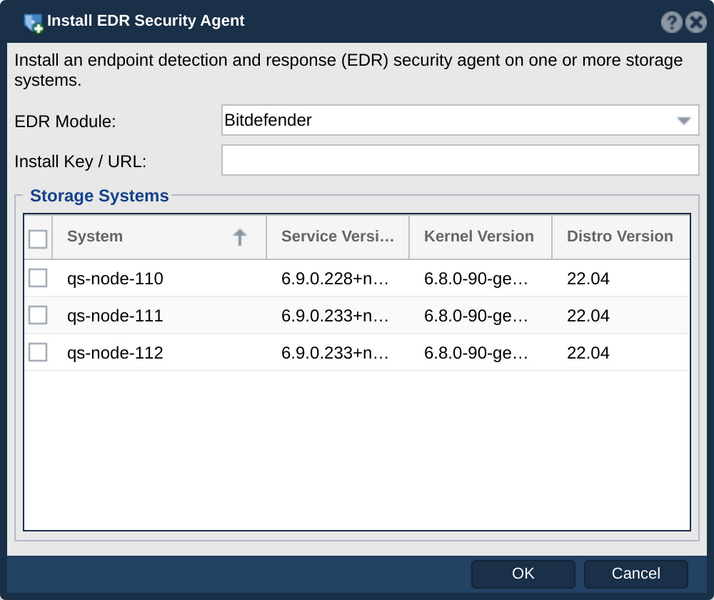Check the box for qs-node-110
Screen dimensions: 714x600
coord(38,278)
